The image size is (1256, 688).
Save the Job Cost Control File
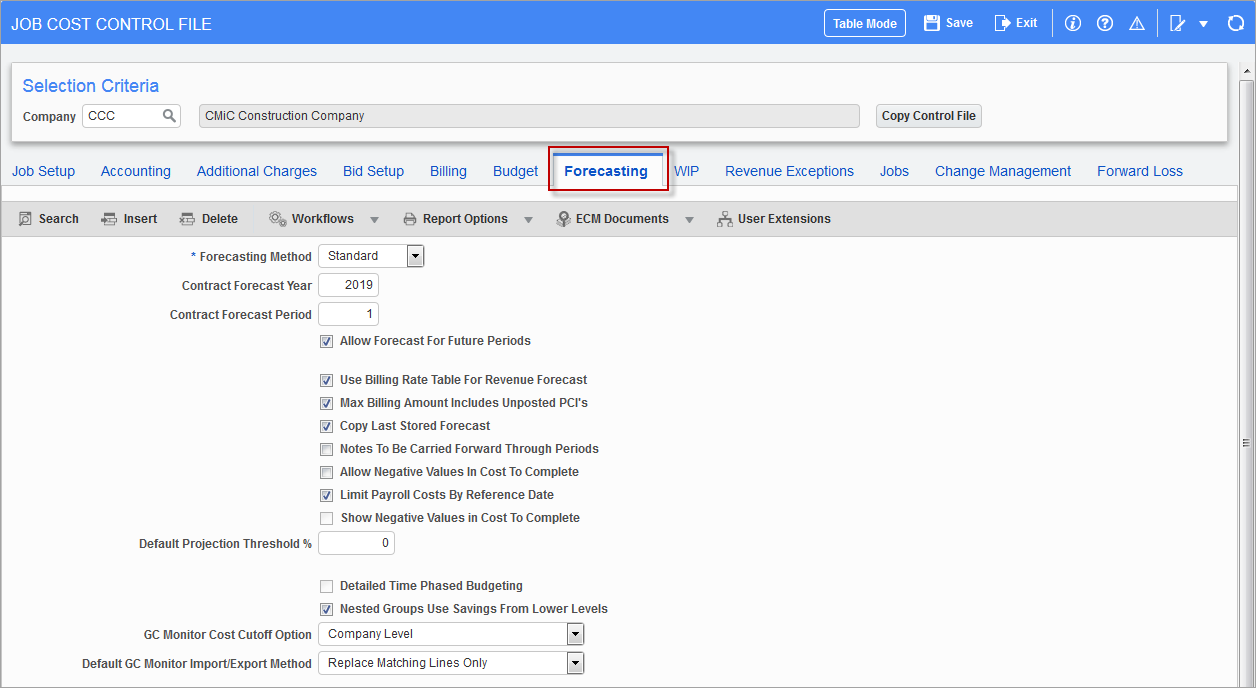coord(947,22)
